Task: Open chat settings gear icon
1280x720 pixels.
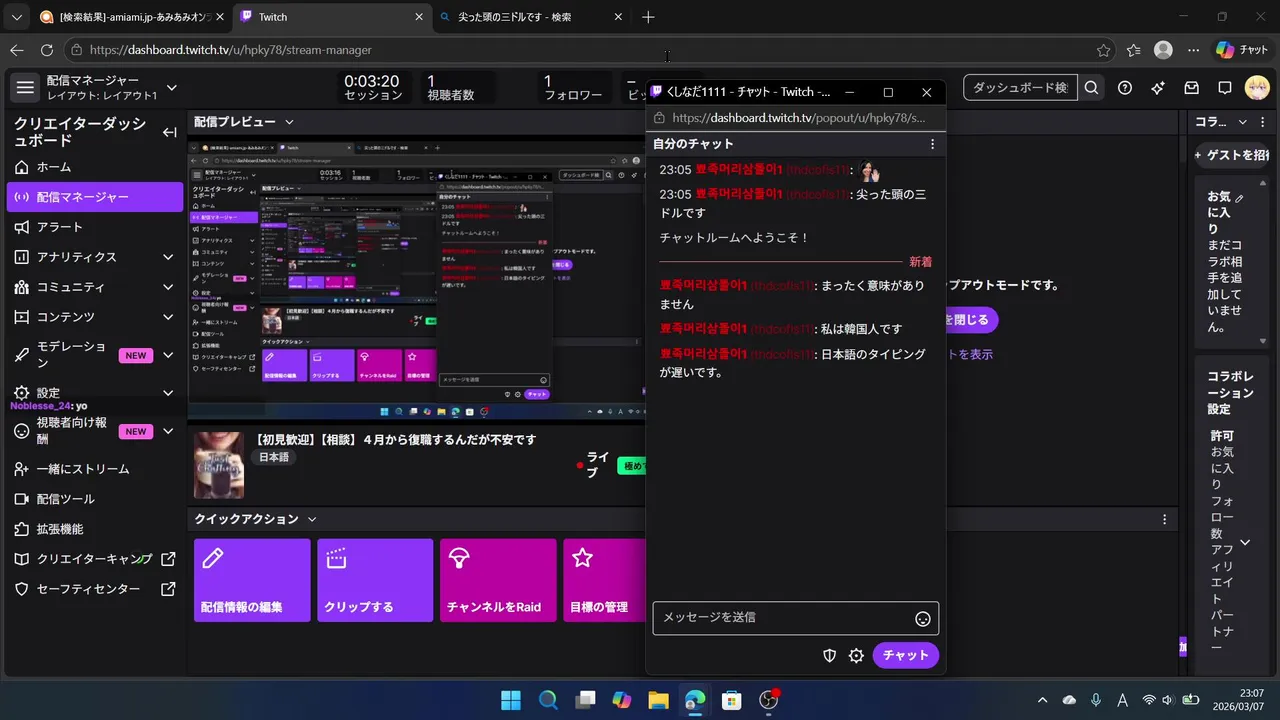Action: (x=856, y=656)
